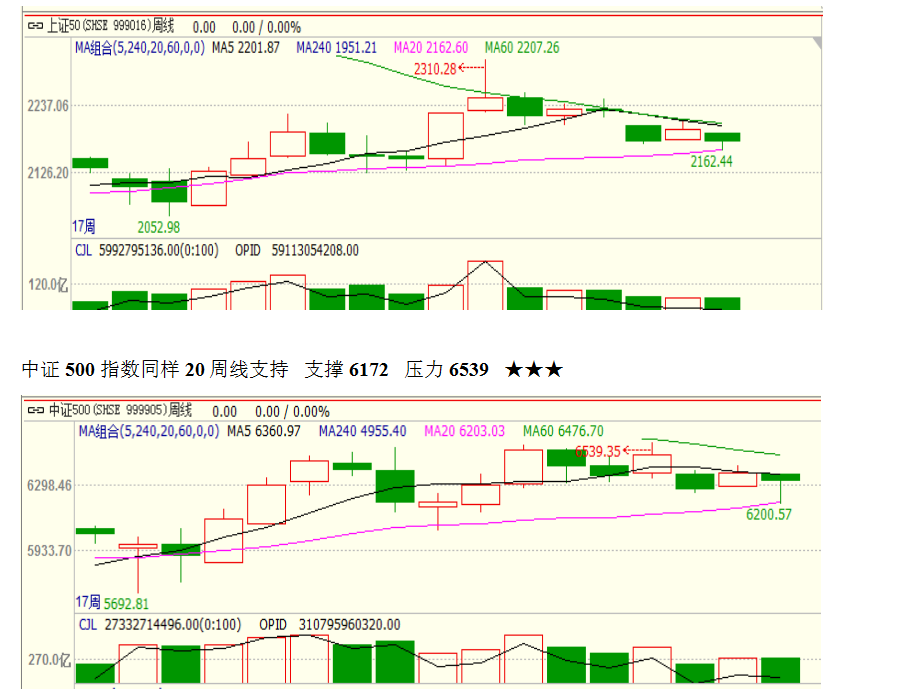905x698 pixels.
Task: Click the link icon beside 中证500 title
Action: [x=35, y=410]
